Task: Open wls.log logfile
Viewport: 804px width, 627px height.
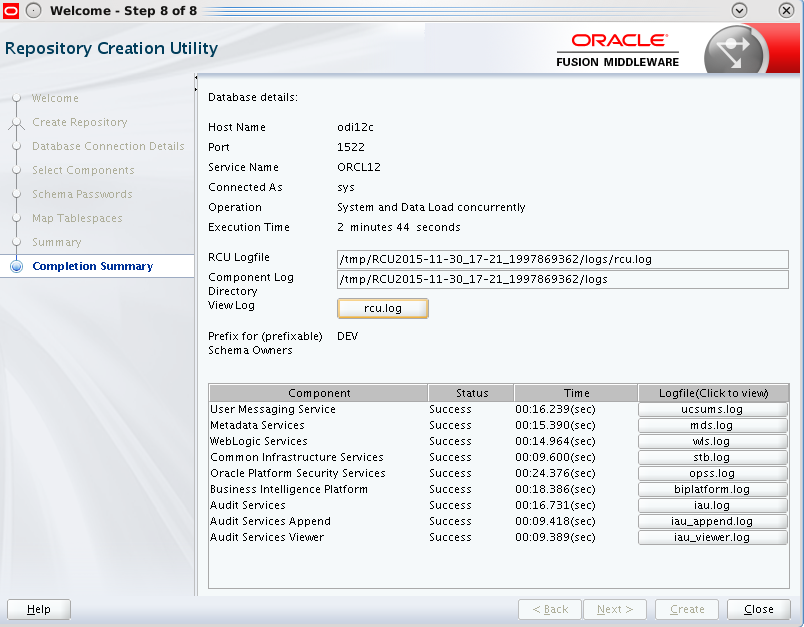Action: pos(712,441)
